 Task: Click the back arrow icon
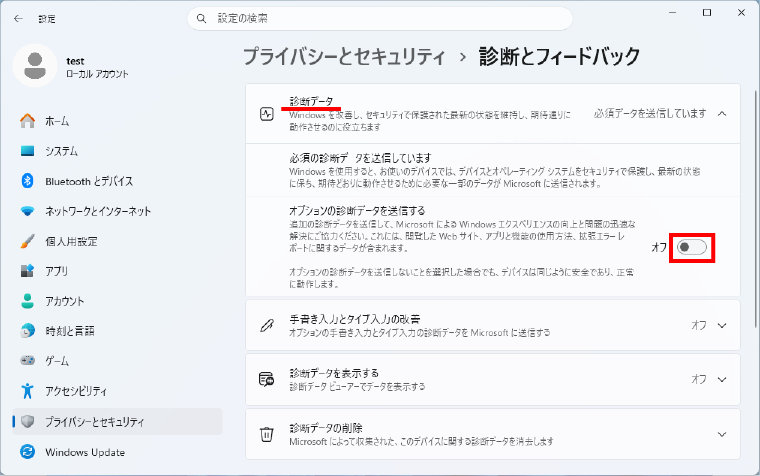tap(18, 19)
